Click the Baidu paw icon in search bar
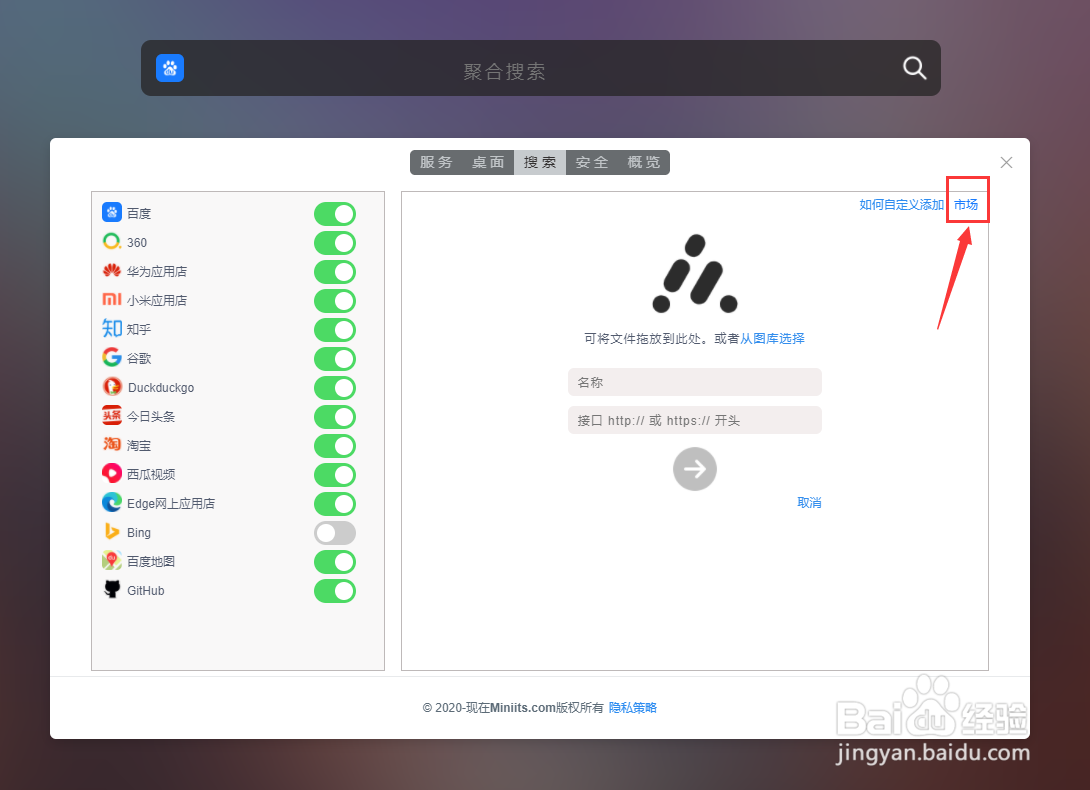The width and height of the screenshot is (1090, 790). click(170, 68)
